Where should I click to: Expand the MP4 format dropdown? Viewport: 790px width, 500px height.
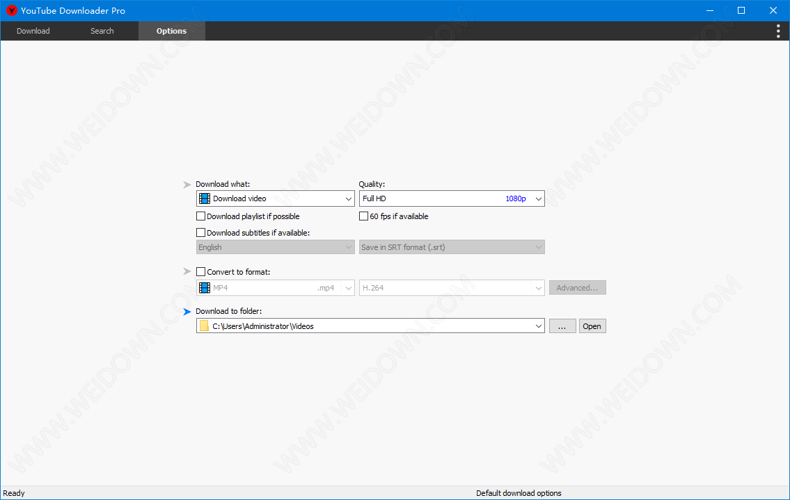click(x=275, y=288)
